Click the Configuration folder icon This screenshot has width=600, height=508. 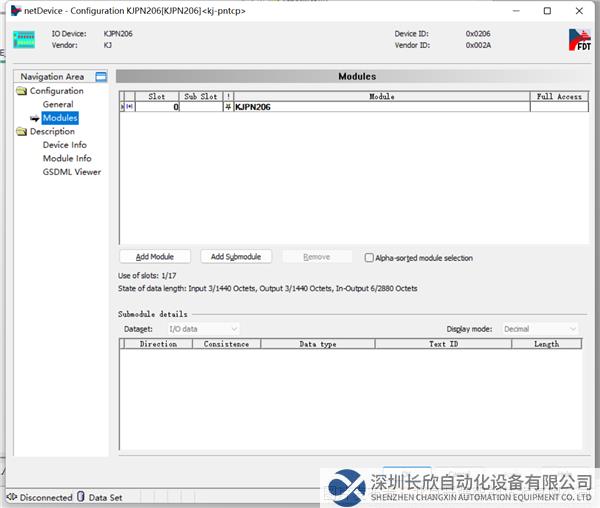22,91
